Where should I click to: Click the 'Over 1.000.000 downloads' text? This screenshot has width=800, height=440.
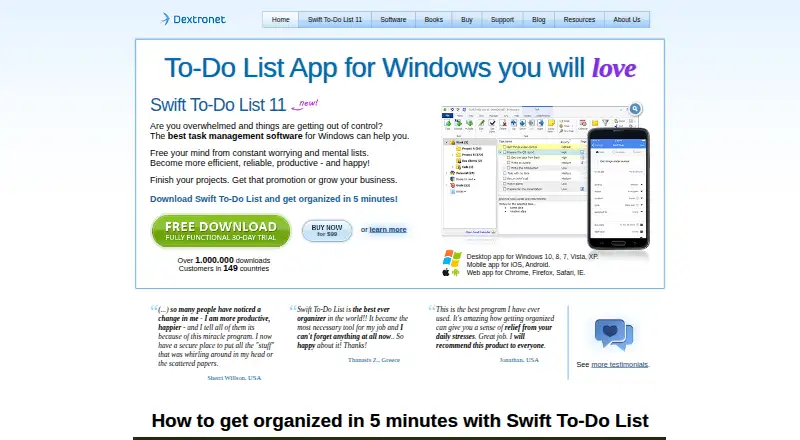pos(224,260)
